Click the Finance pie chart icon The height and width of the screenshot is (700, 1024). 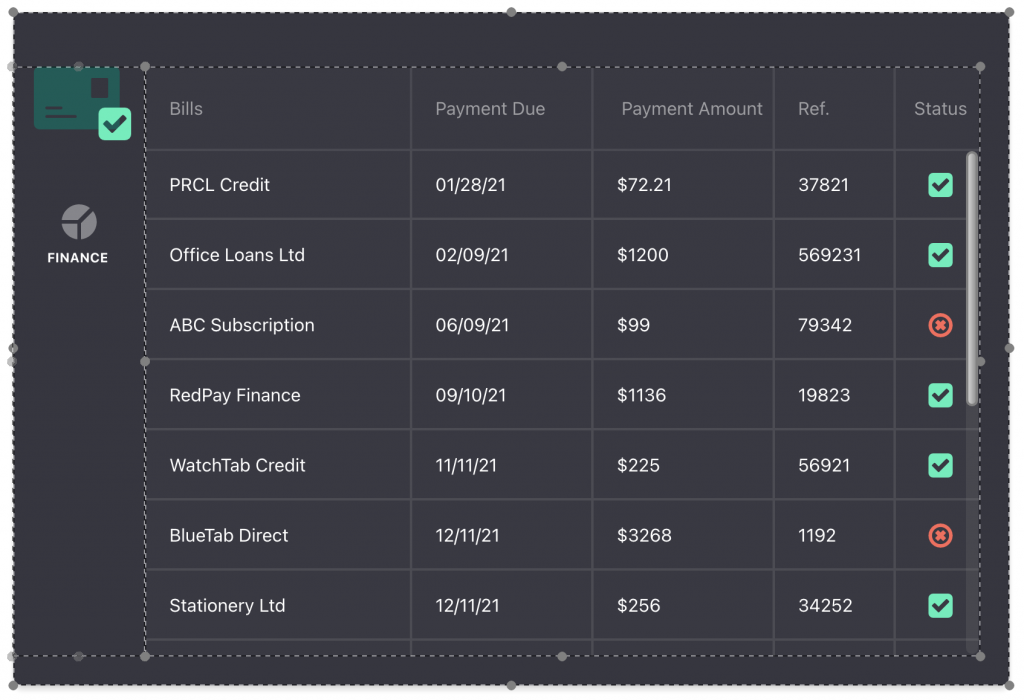click(x=79, y=222)
